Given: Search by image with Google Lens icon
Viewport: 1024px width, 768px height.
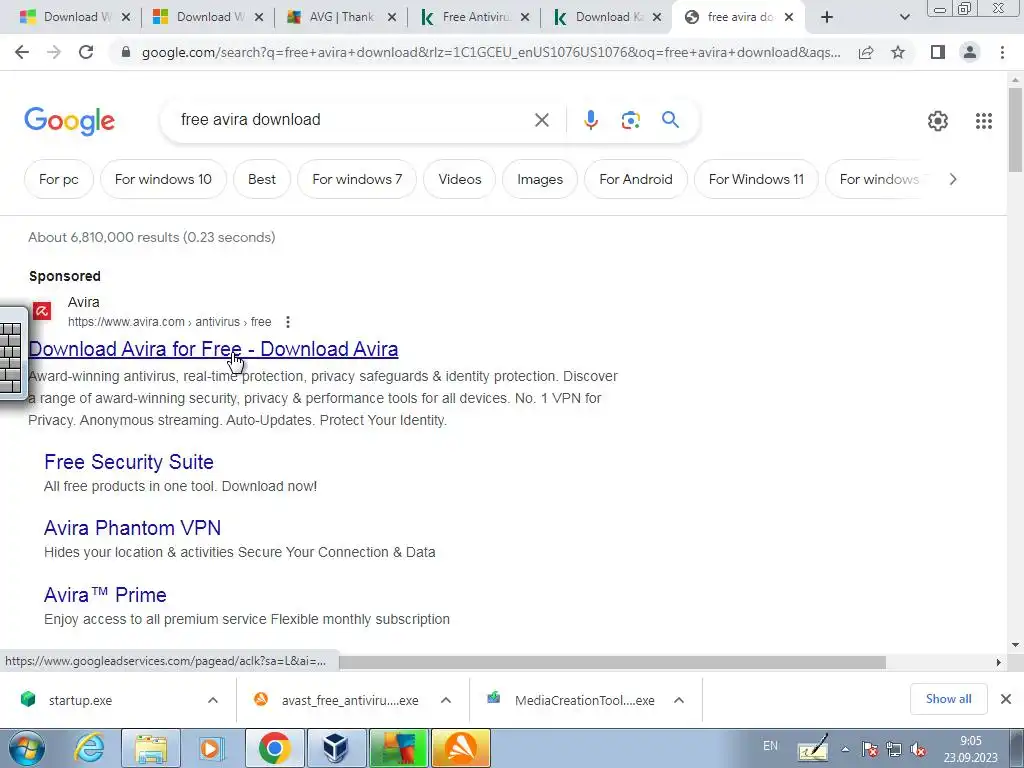Looking at the screenshot, I should tap(630, 120).
